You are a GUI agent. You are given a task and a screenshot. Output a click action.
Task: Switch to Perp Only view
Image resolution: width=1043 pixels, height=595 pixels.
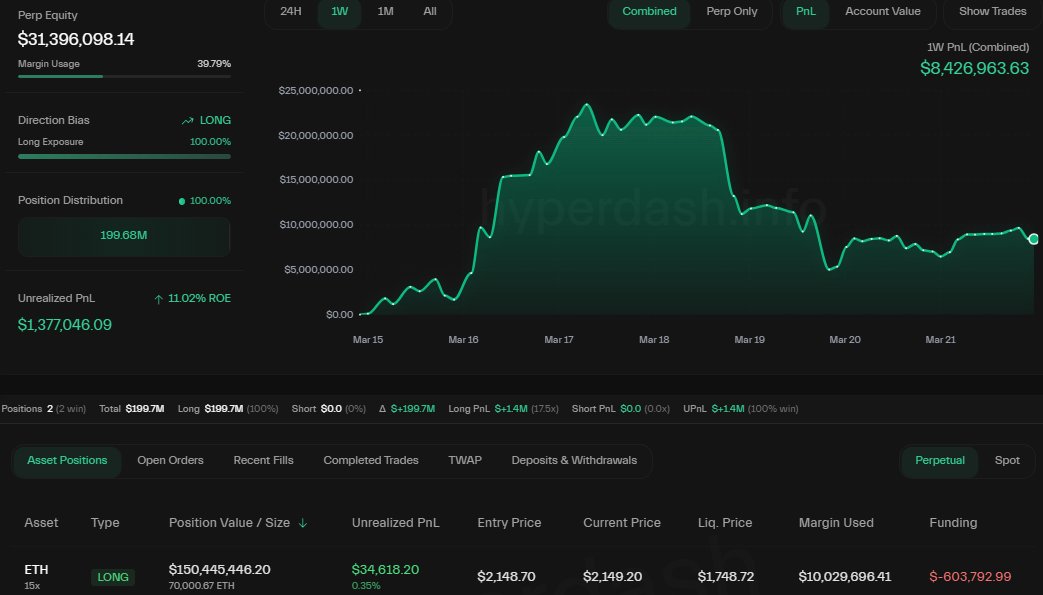click(x=734, y=11)
